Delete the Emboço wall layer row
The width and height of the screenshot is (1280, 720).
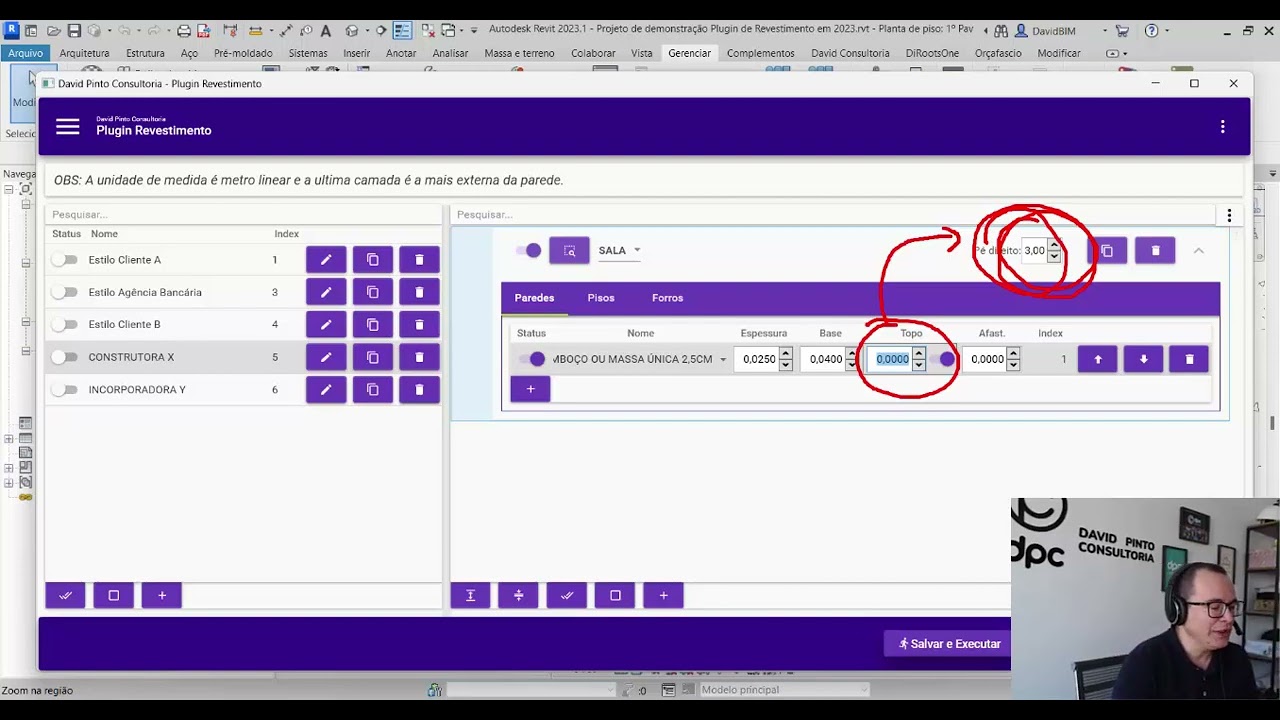click(x=1189, y=359)
